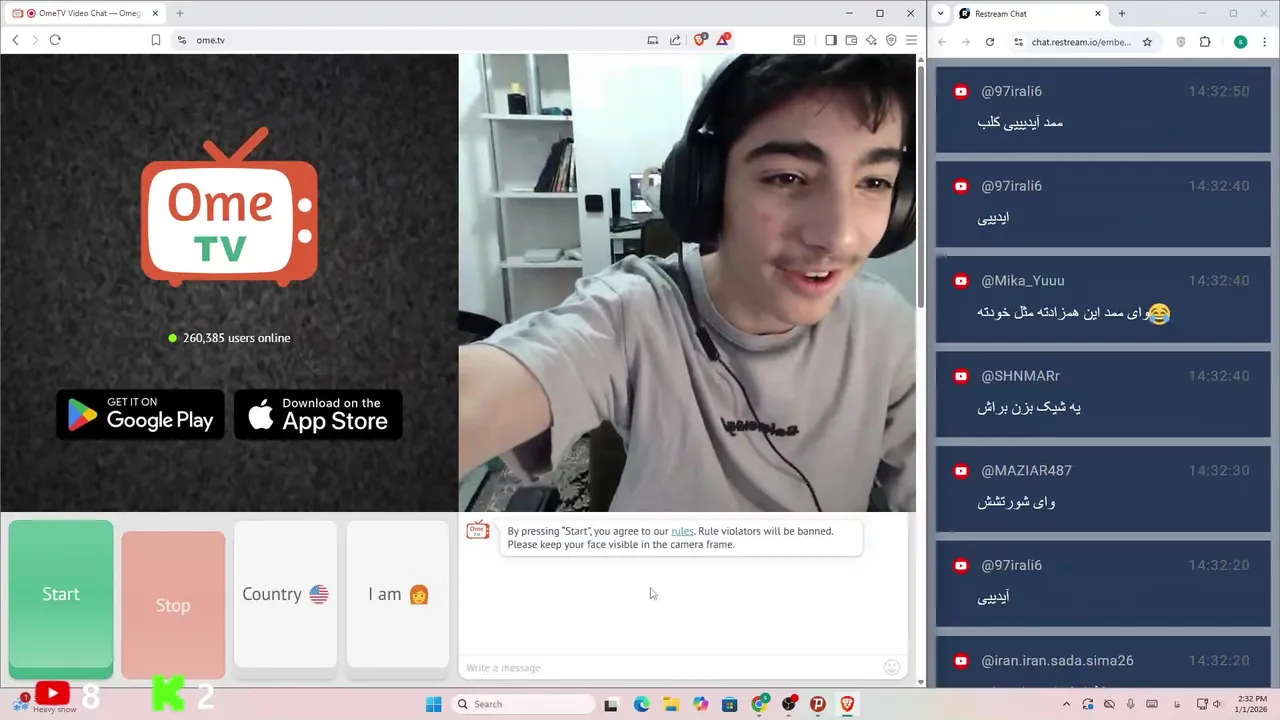1280x720 pixels.
Task: Open the tab search dropdown in Chrome
Action: 940,13
